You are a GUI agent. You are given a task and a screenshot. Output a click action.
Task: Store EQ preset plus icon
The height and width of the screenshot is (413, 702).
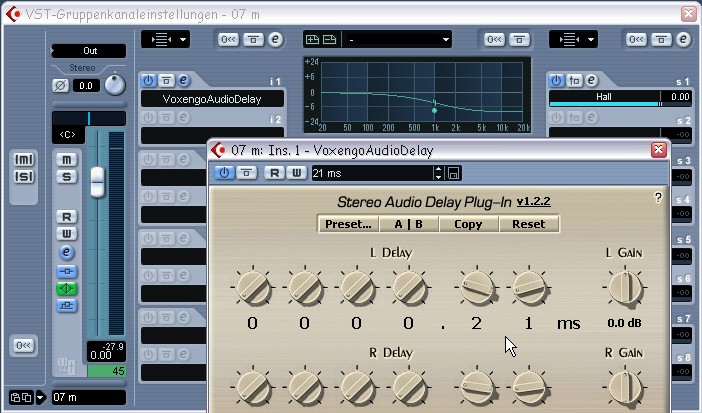312,39
